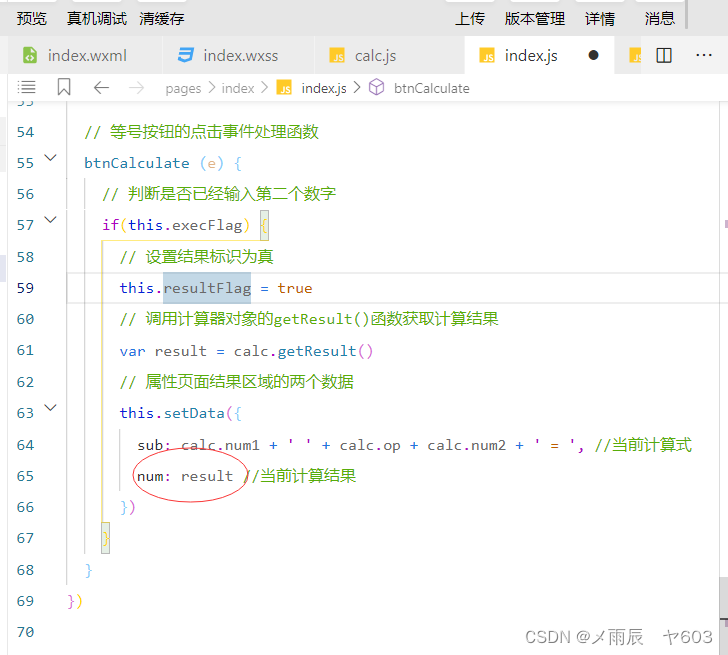The image size is (728, 655).
Task: Click 真机调试 remote debug button
Action: pos(97,19)
